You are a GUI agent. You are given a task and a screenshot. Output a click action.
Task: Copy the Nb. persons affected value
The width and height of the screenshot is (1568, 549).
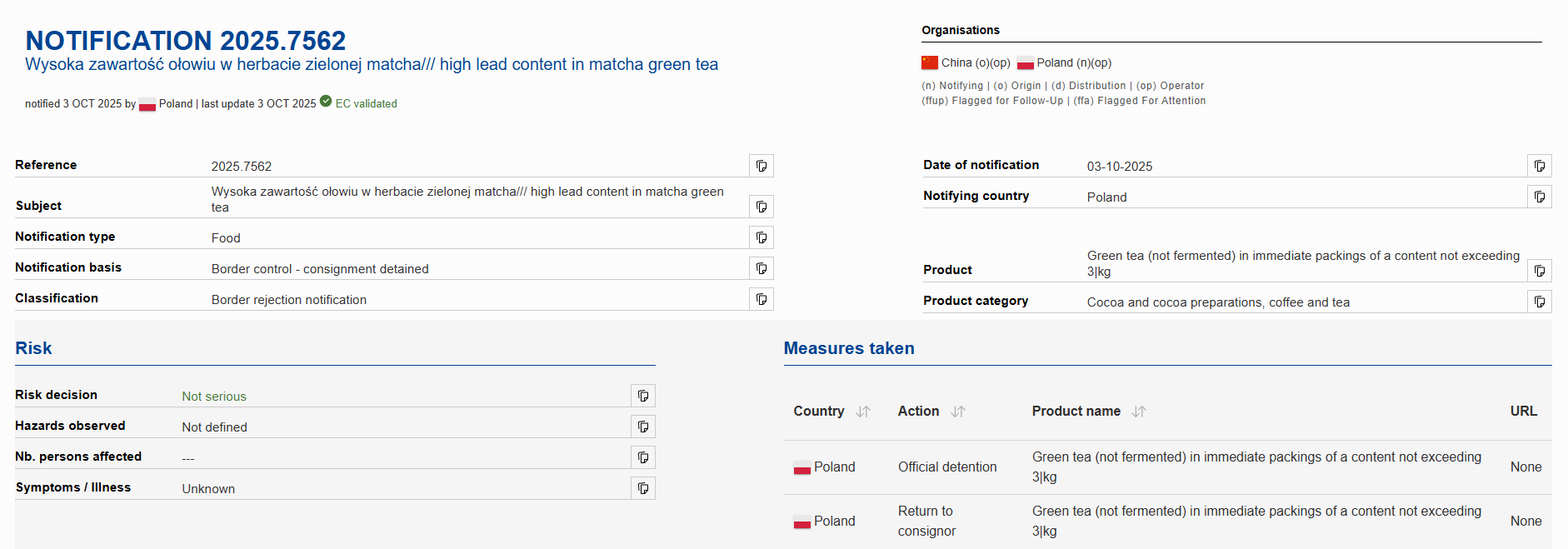pos(642,457)
